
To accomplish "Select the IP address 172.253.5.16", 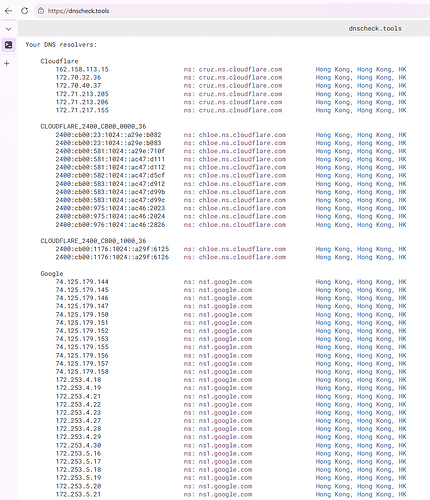I will (78, 453).
